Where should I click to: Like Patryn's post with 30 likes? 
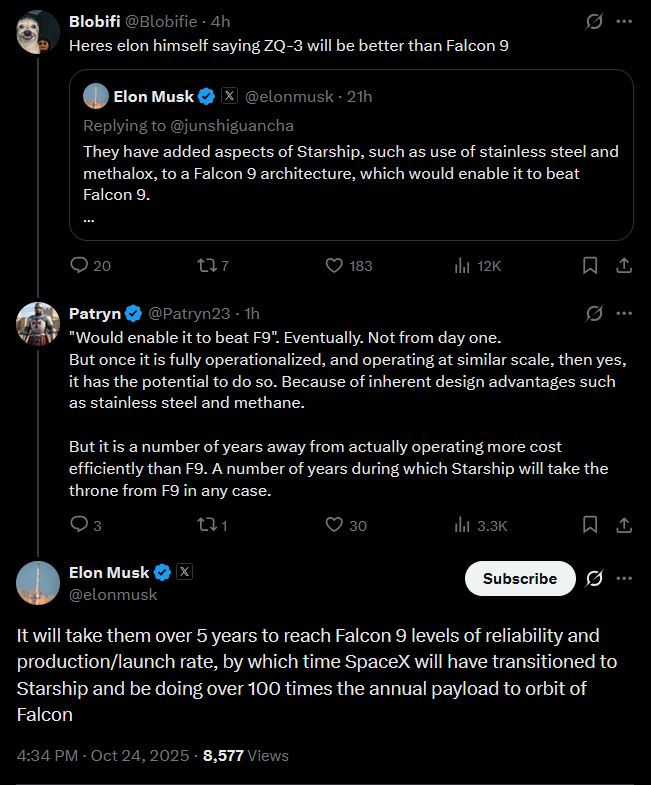336,524
